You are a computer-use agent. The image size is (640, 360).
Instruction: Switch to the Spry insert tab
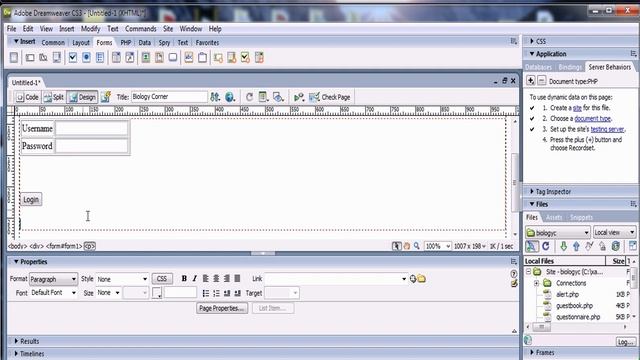(164, 43)
